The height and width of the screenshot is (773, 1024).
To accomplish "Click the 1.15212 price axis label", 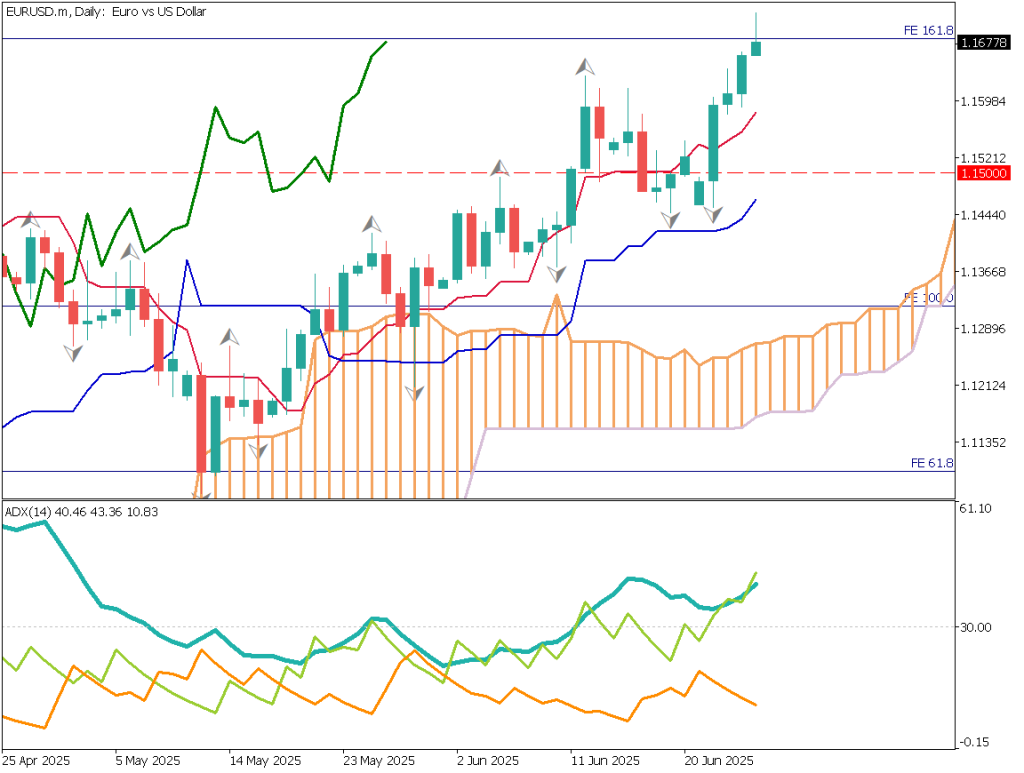I will pyautogui.click(x=983, y=159).
